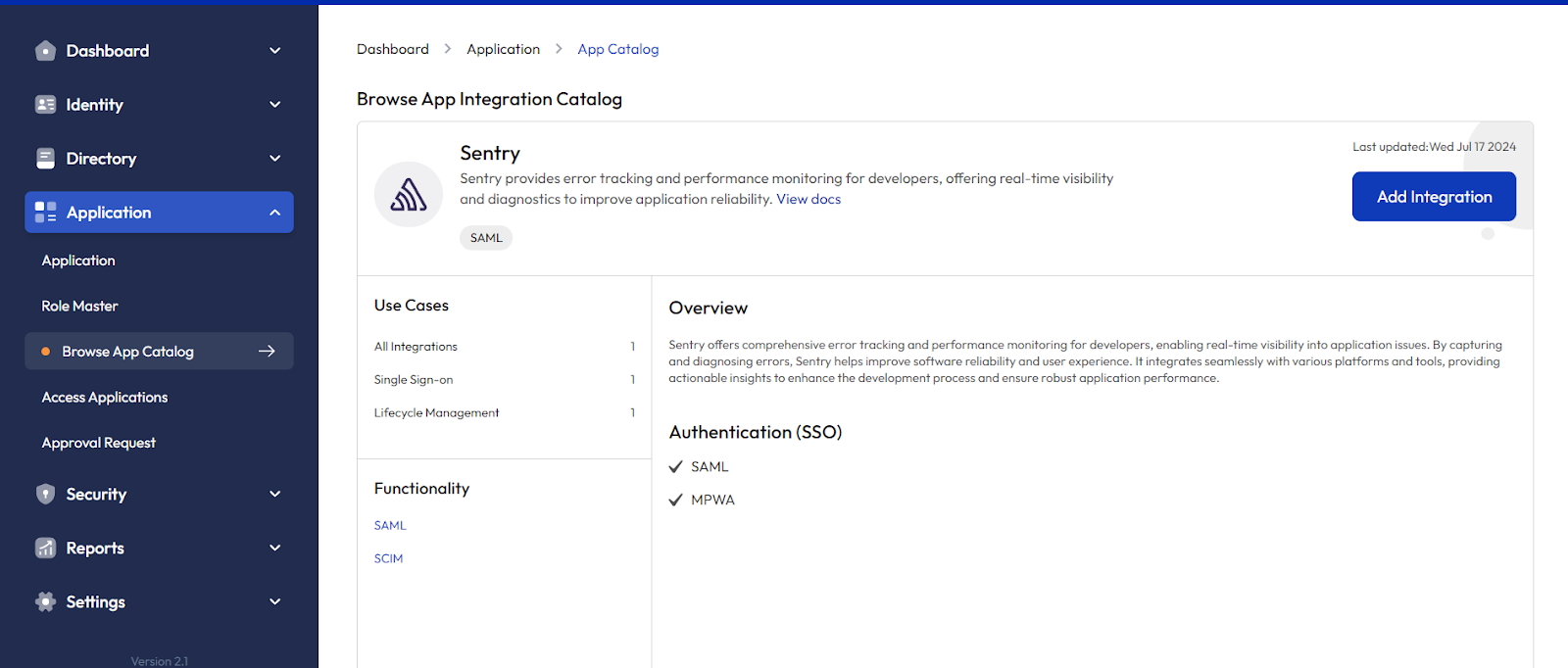Click the MPWA authentication label

(712, 501)
